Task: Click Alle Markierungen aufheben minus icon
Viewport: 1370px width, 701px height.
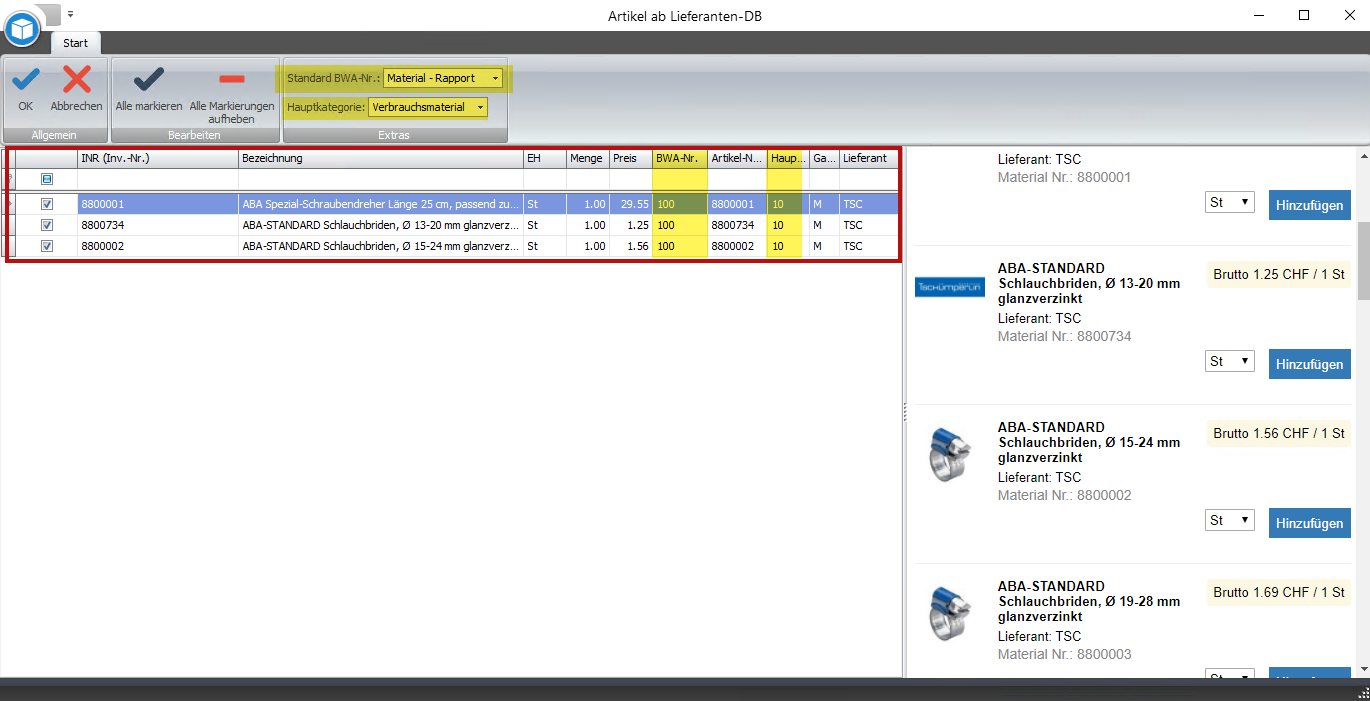Action: pyautogui.click(x=231, y=79)
